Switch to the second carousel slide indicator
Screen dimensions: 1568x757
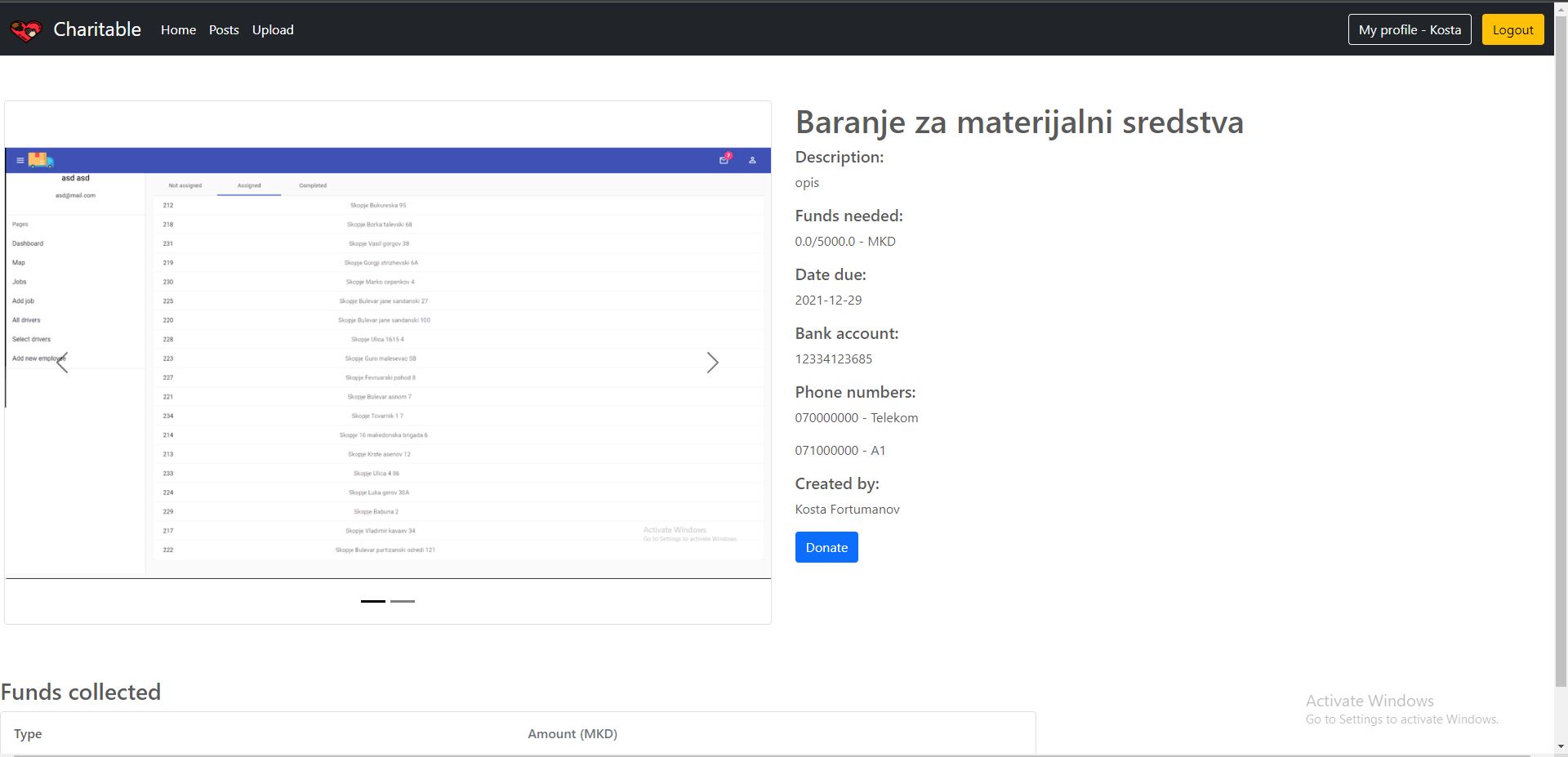pos(403,601)
